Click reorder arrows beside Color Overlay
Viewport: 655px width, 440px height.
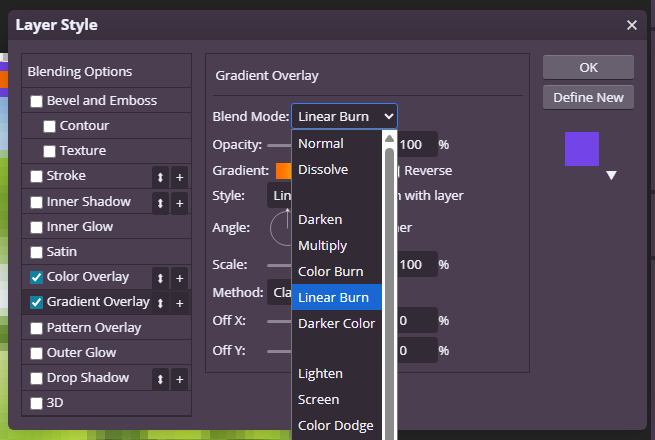coord(160,278)
